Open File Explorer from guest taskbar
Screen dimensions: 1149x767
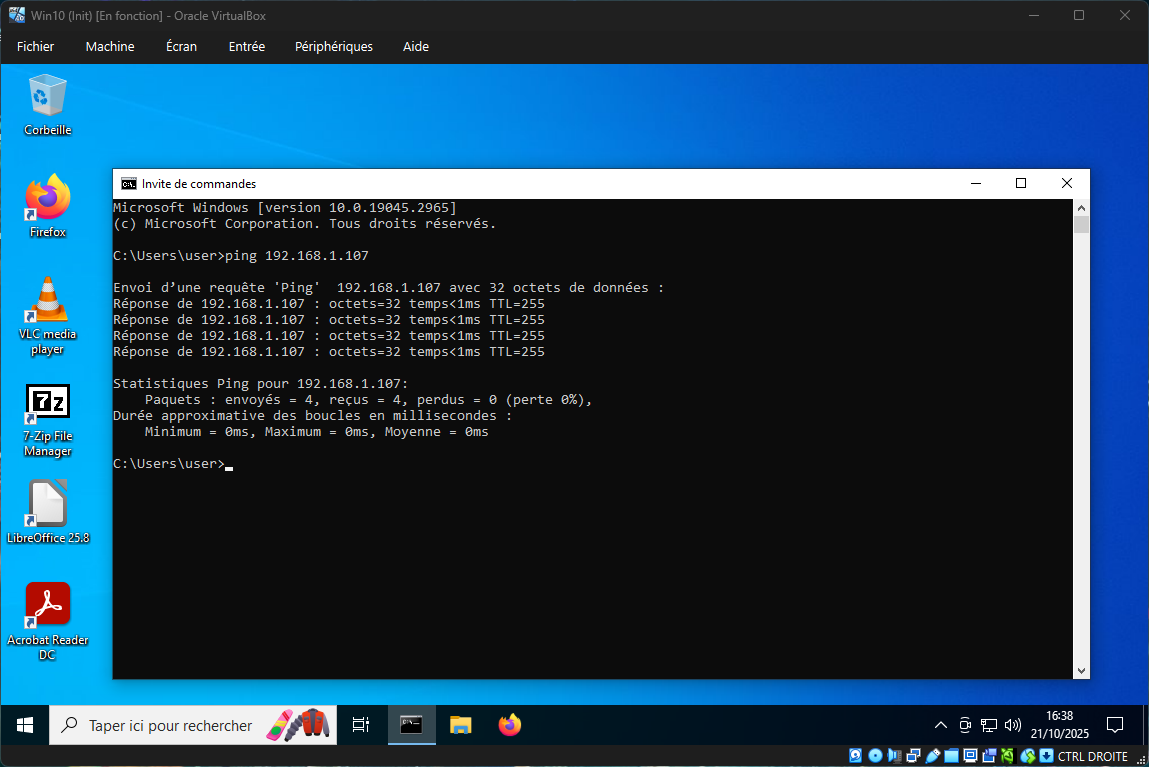coord(460,725)
